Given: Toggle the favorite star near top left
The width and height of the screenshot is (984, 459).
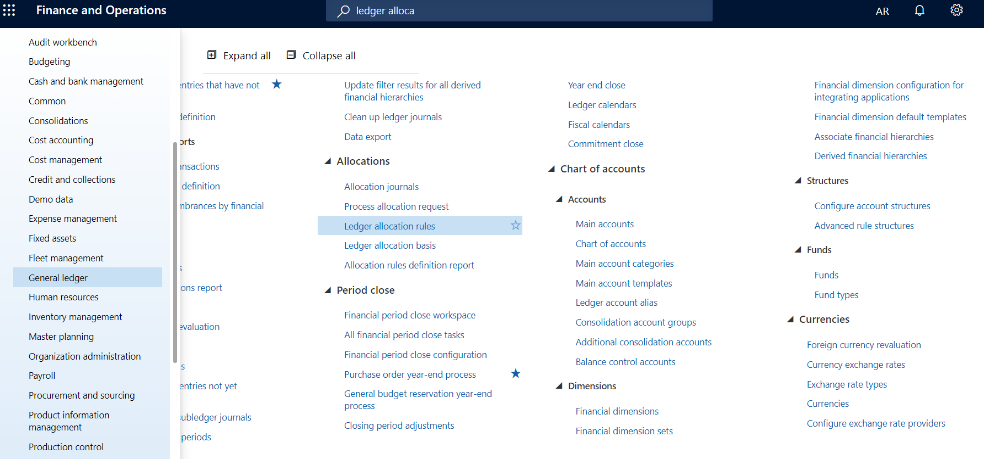Looking at the screenshot, I should pos(276,85).
